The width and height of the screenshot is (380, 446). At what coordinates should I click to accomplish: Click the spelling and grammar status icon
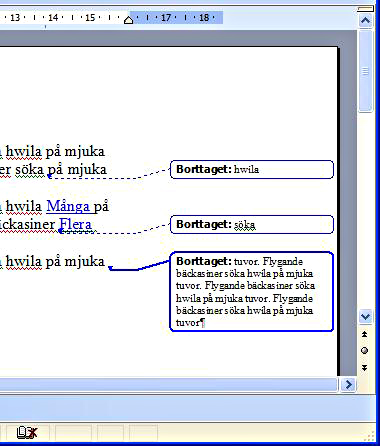27,432
